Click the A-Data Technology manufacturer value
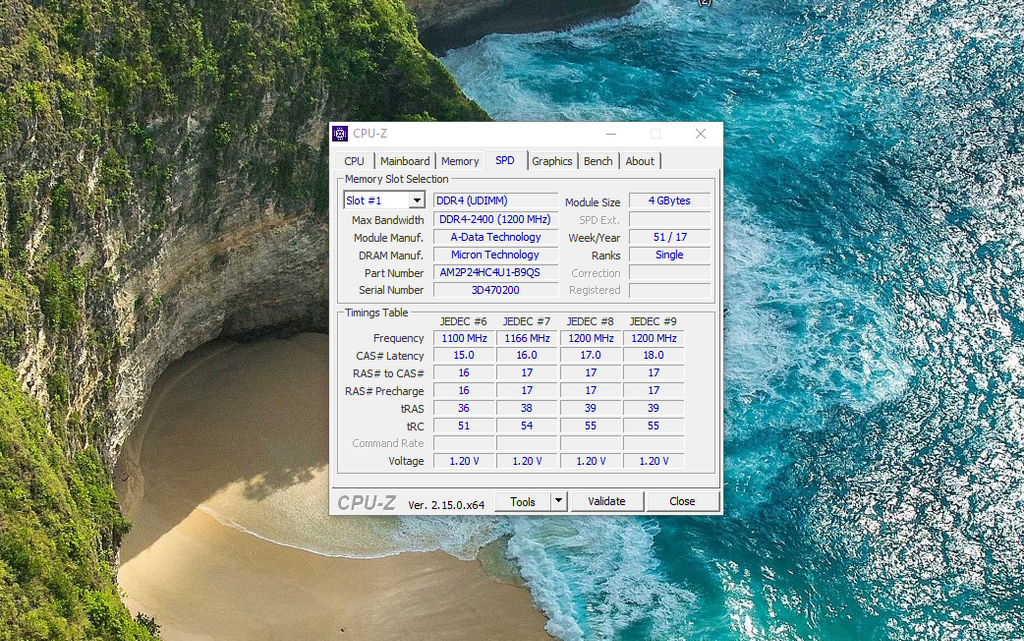The width and height of the screenshot is (1024, 641). tap(496, 237)
